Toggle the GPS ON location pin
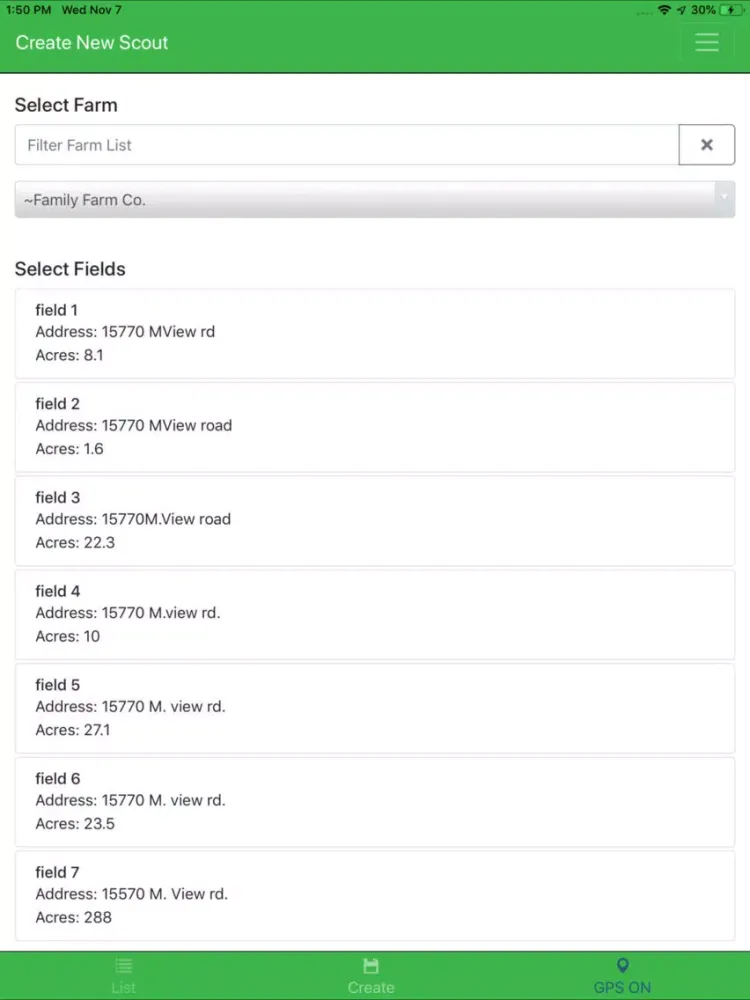This screenshot has width=750, height=1000. pos(623,966)
